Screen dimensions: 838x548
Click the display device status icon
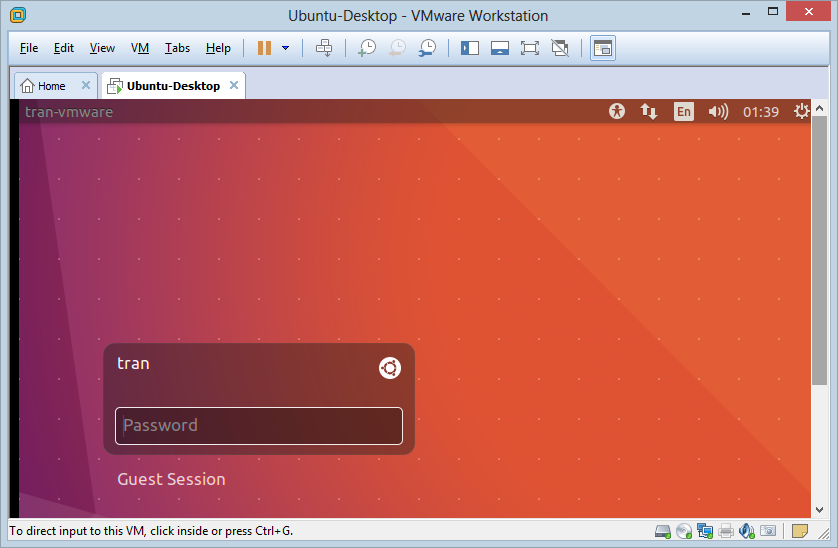pos(768,531)
